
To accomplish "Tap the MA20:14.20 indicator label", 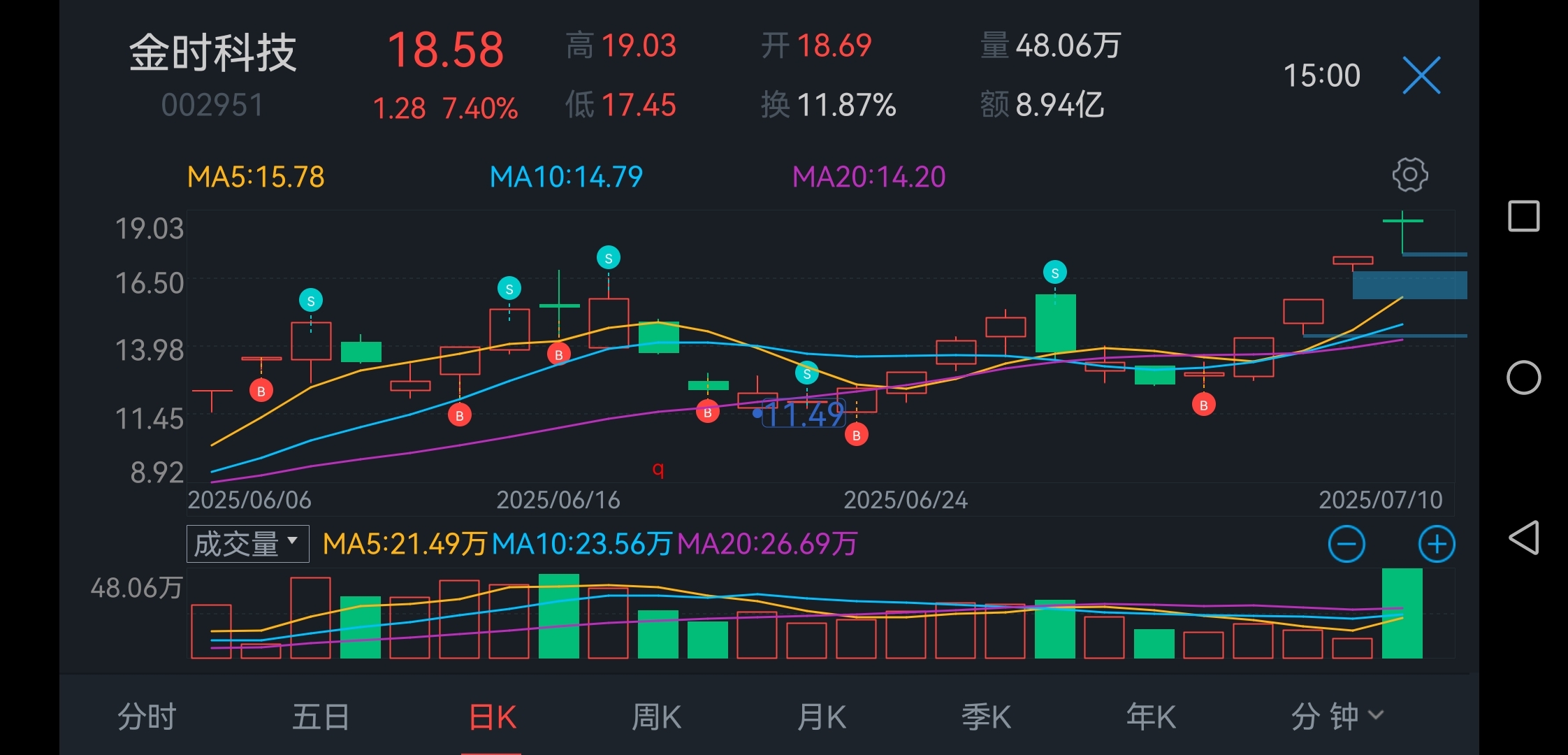I will click(869, 177).
